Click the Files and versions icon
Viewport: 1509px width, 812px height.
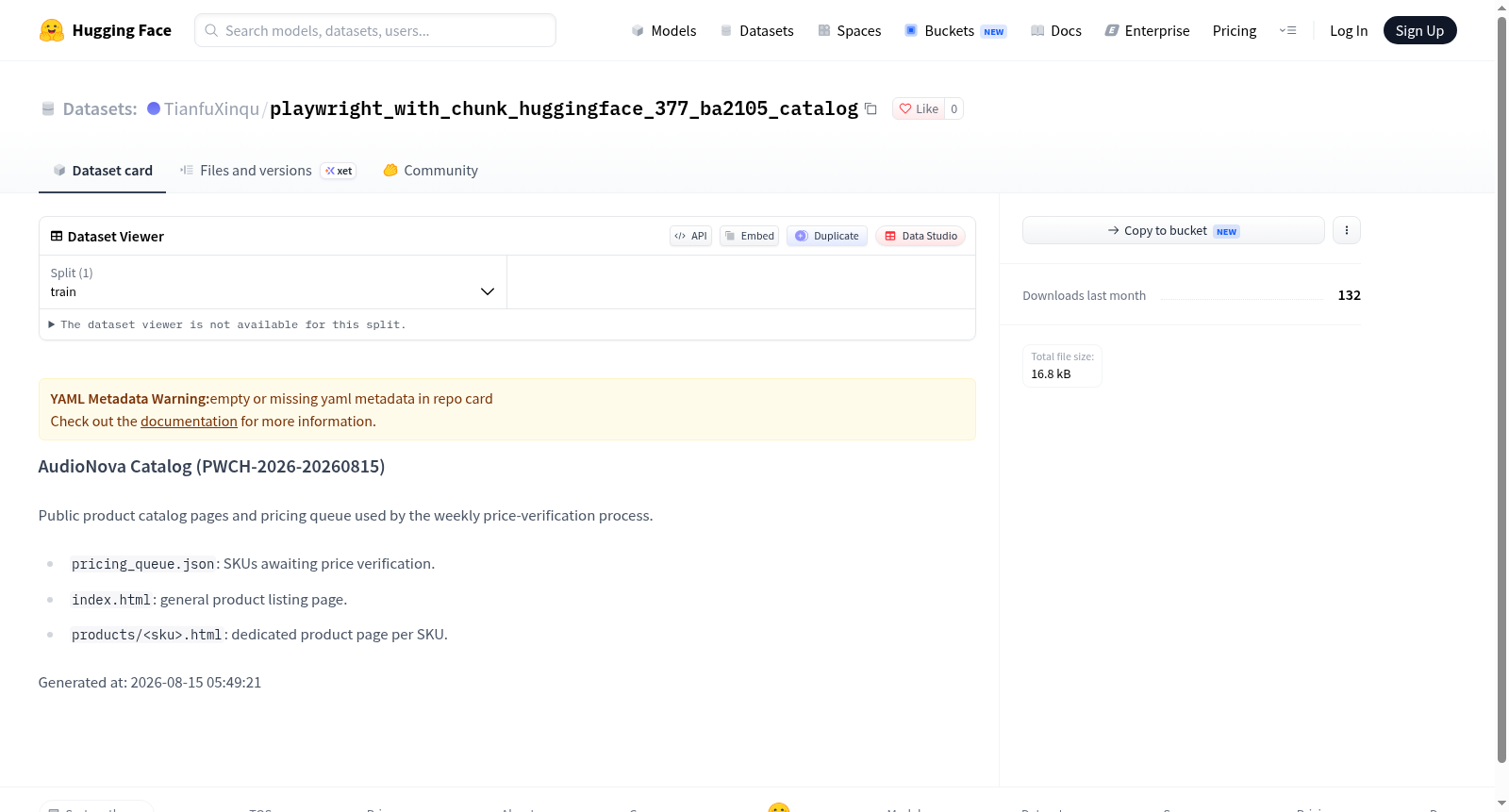pyautogui.click(x=187, y=170)
